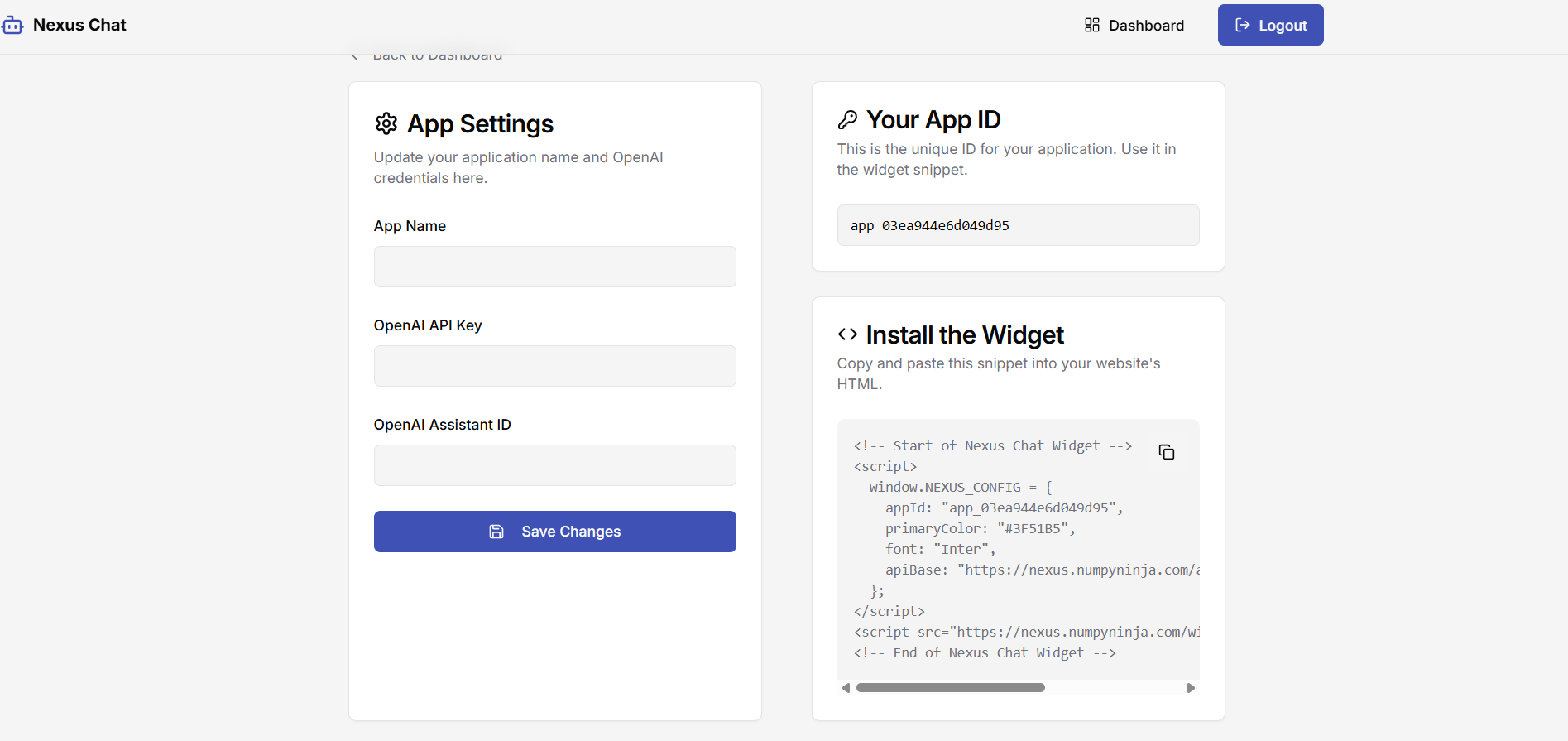Click the snippet horizontal scrollbar thumb
This screenshot has width=1568, height=741.
tap(951, 688)
